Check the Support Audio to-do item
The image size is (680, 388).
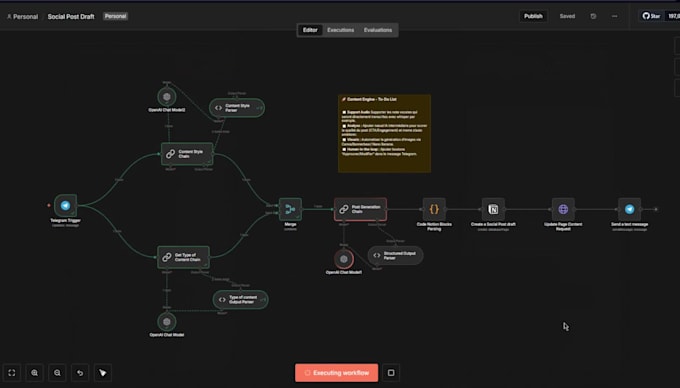pyautogui.click(x=344, y=112)
